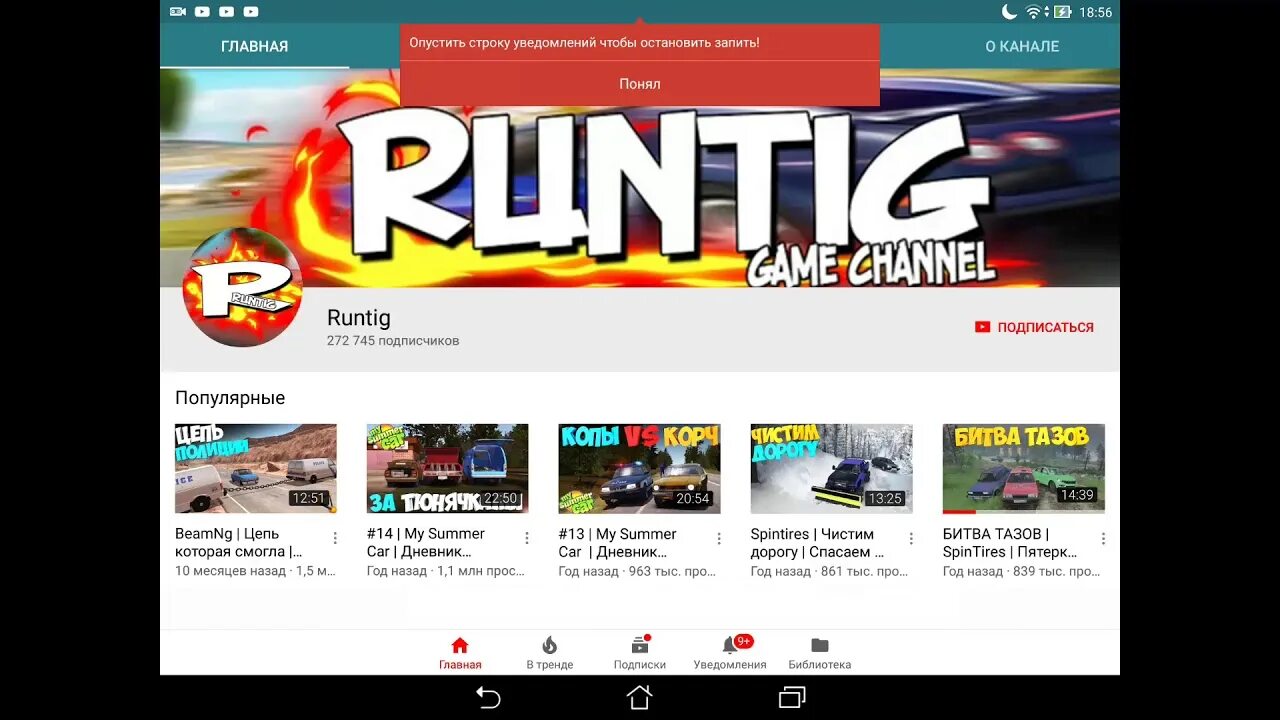The image size is (1280, 720).
Task: Open the Копы vs Корч video thumbnail
Action: 639,469
